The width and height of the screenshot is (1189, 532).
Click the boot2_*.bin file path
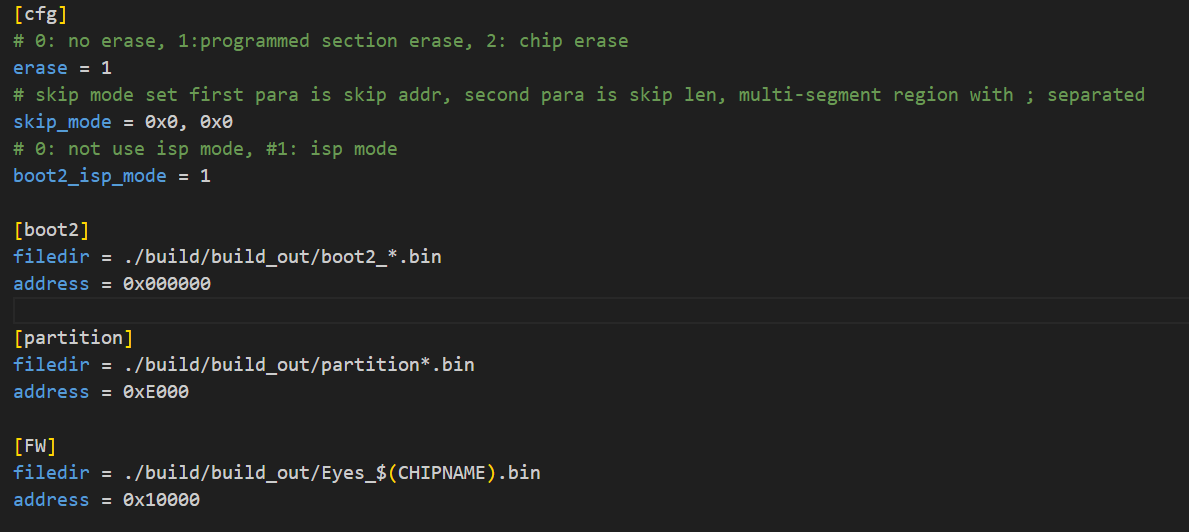[x=282, y=257]
